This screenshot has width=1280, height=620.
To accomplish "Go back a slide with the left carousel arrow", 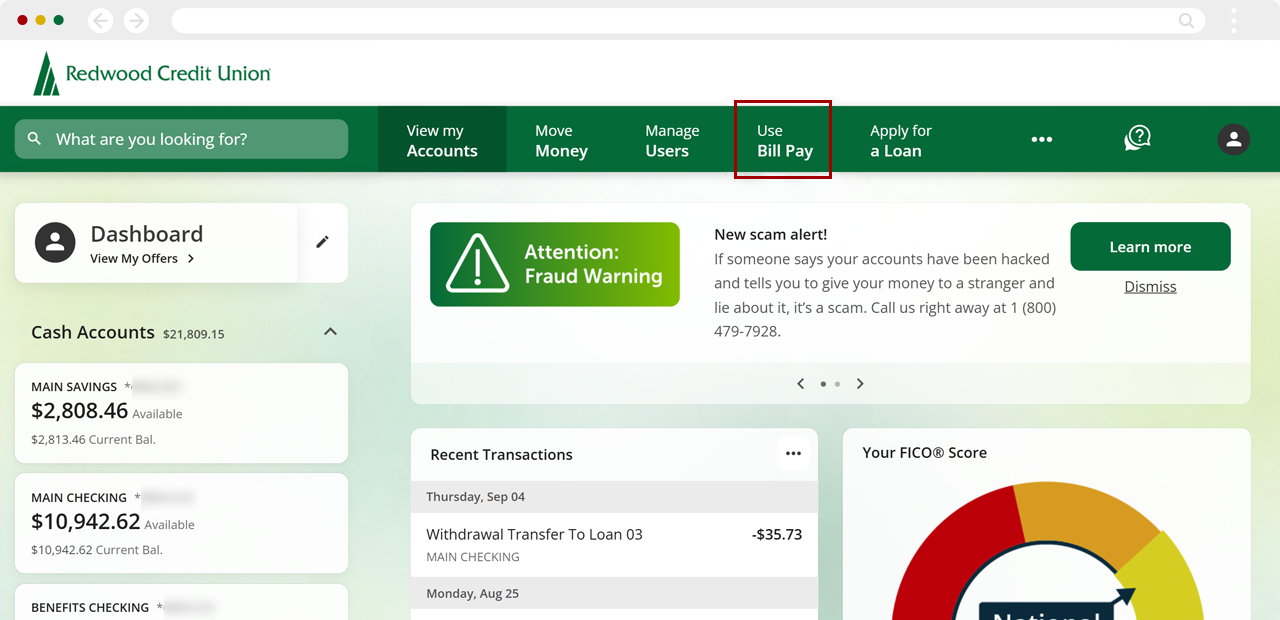I will click(x=800, y=383).
